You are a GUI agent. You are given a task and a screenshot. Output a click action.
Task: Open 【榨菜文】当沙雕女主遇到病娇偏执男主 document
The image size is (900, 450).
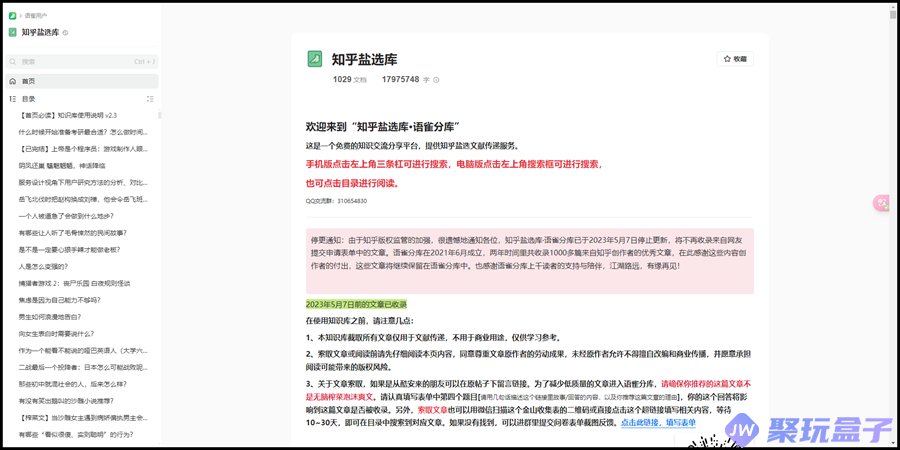point(83,417)
